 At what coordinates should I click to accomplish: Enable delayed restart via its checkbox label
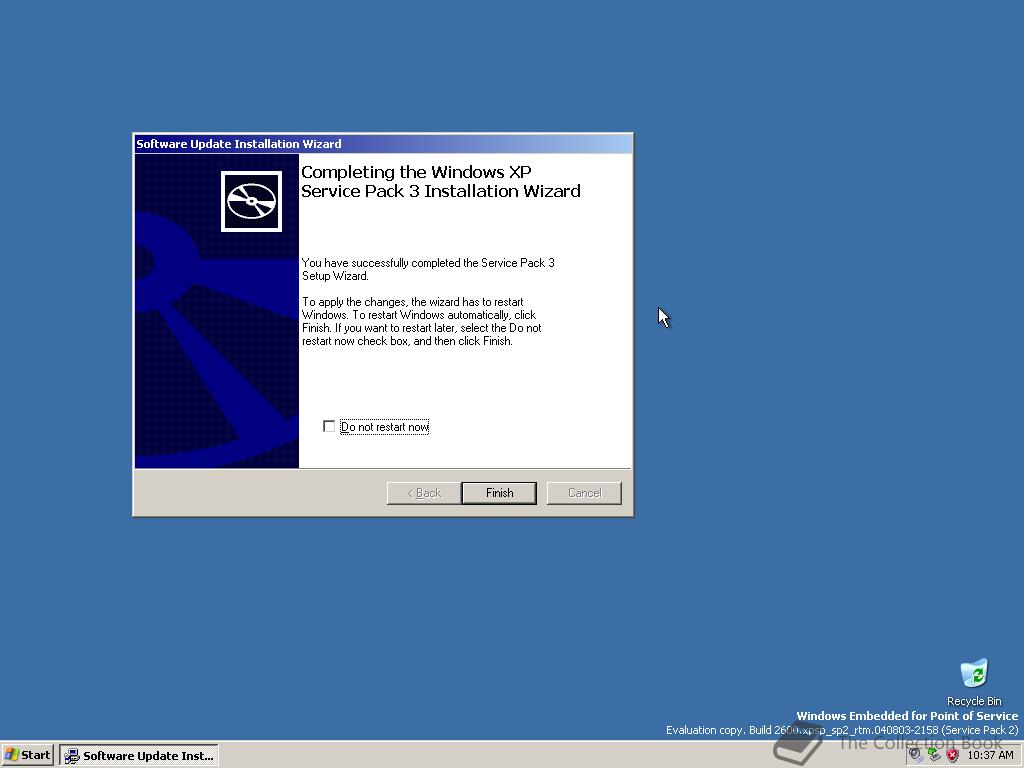(385, 426)
